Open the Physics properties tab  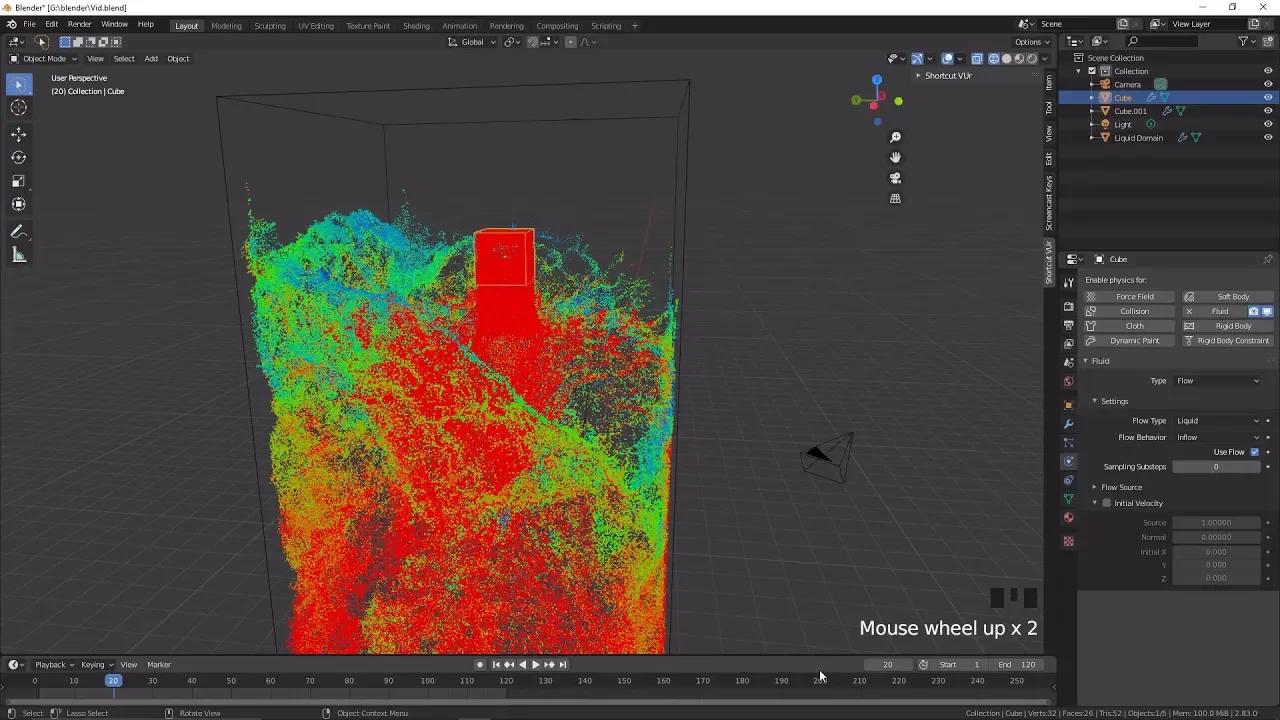(x=1068, y=461)
